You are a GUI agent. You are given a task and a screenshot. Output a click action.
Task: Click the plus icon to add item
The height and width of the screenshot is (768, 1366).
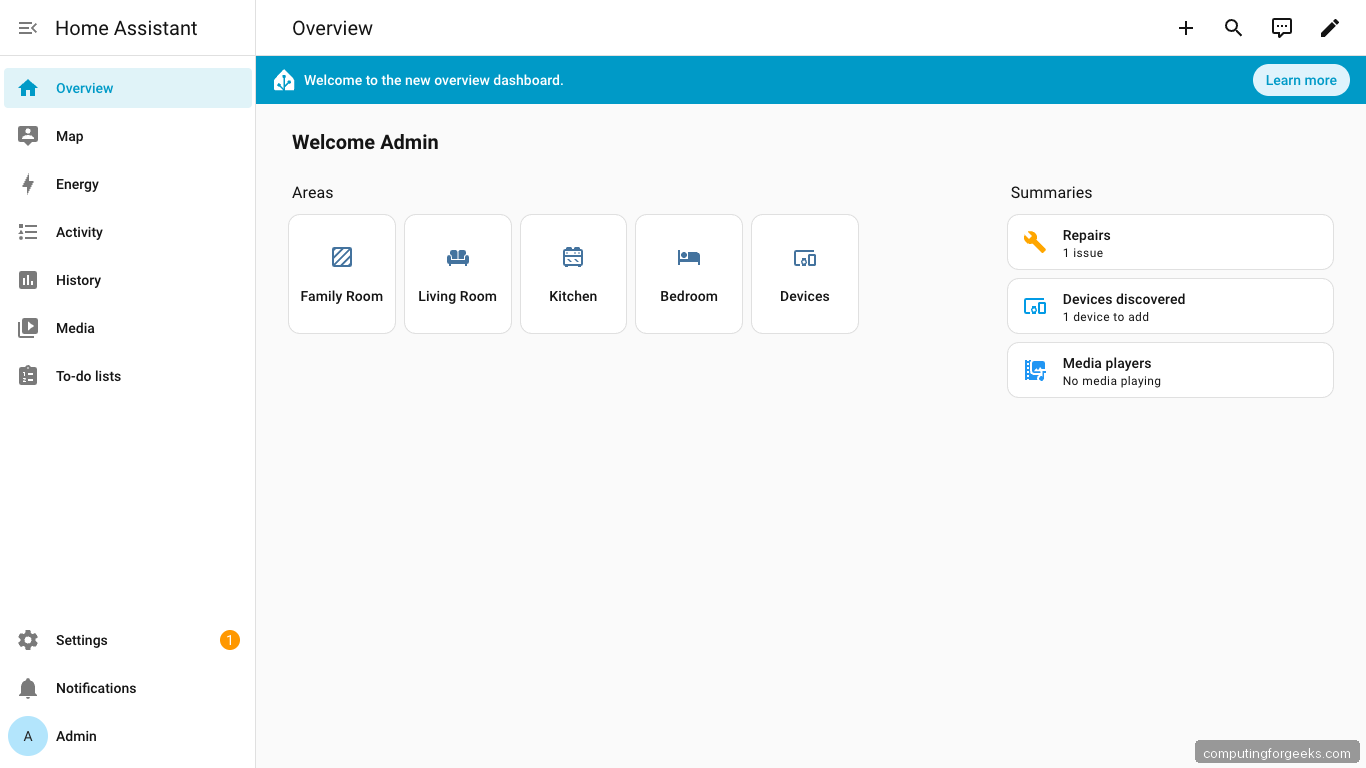tap(1185, 28)
